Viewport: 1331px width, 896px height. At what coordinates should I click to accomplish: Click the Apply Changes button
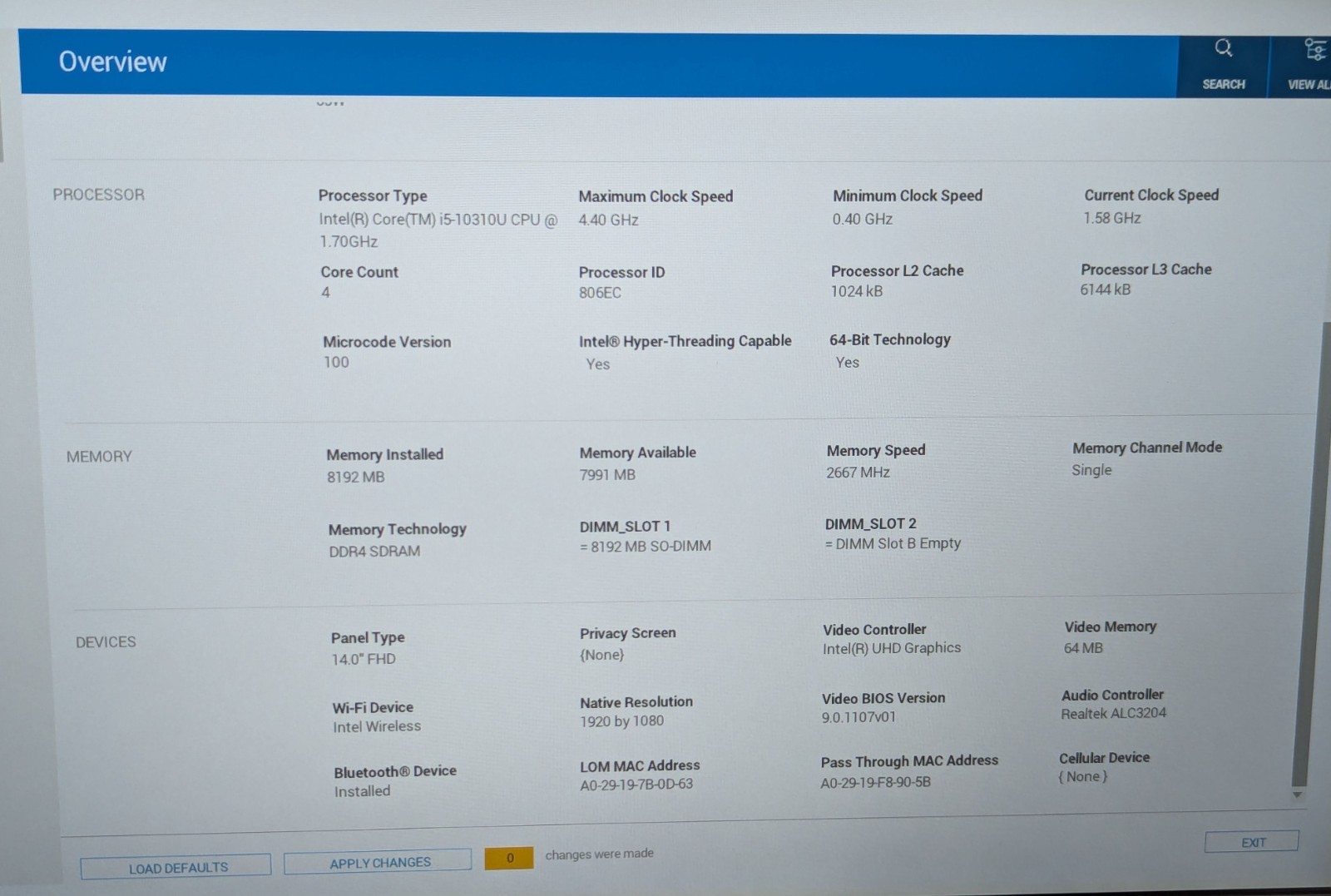tap(379, 863)
